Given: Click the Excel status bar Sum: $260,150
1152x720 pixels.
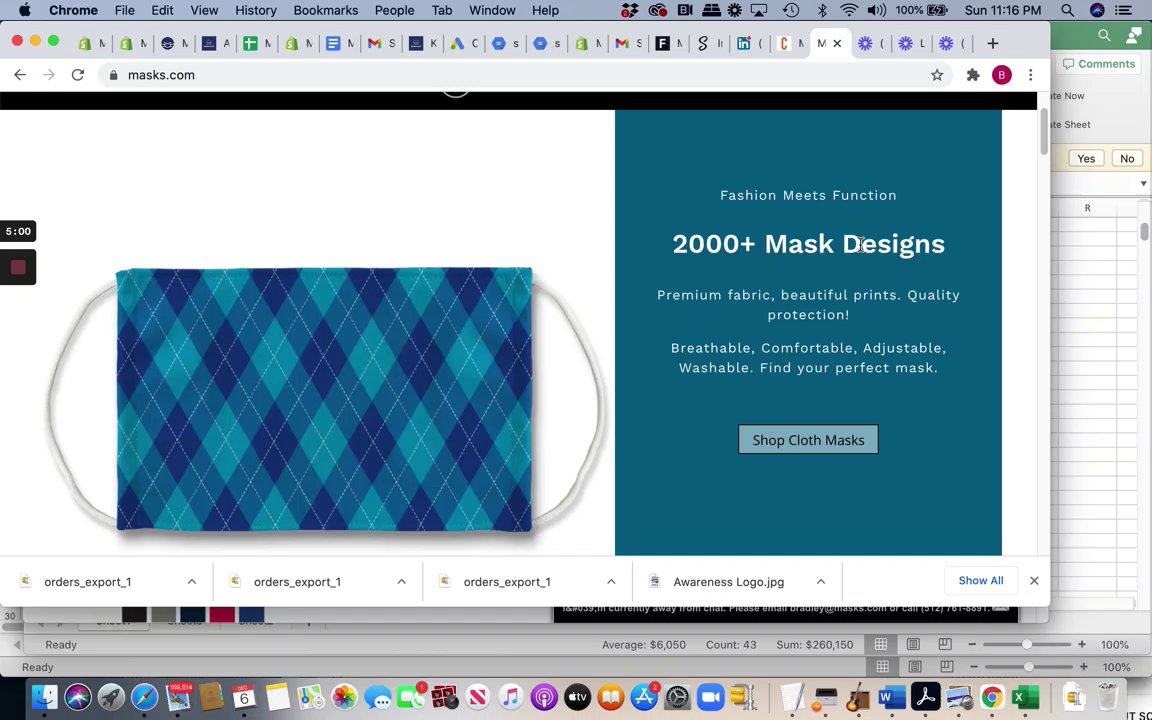Looking at the screenshot, I should click(815, 644).
